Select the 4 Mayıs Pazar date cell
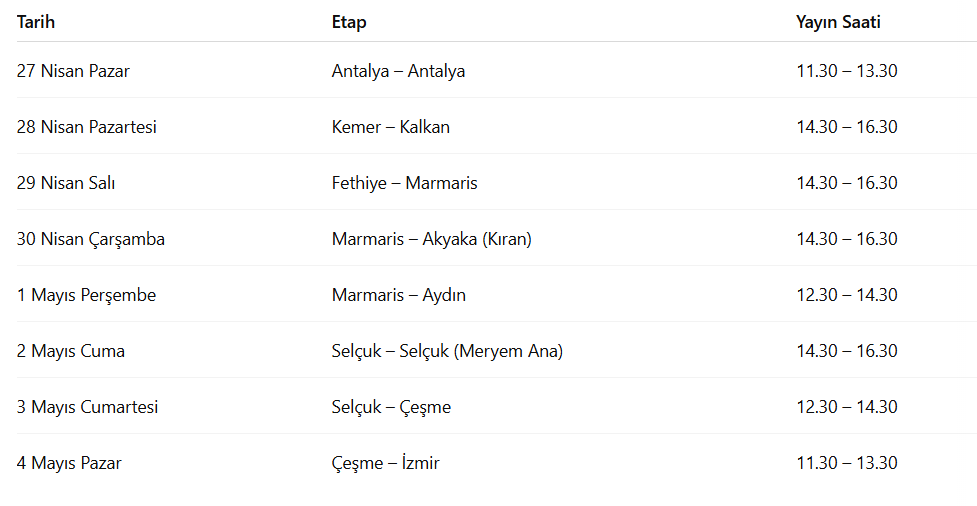Screen dimensions: 977x506 pos(69,463)
